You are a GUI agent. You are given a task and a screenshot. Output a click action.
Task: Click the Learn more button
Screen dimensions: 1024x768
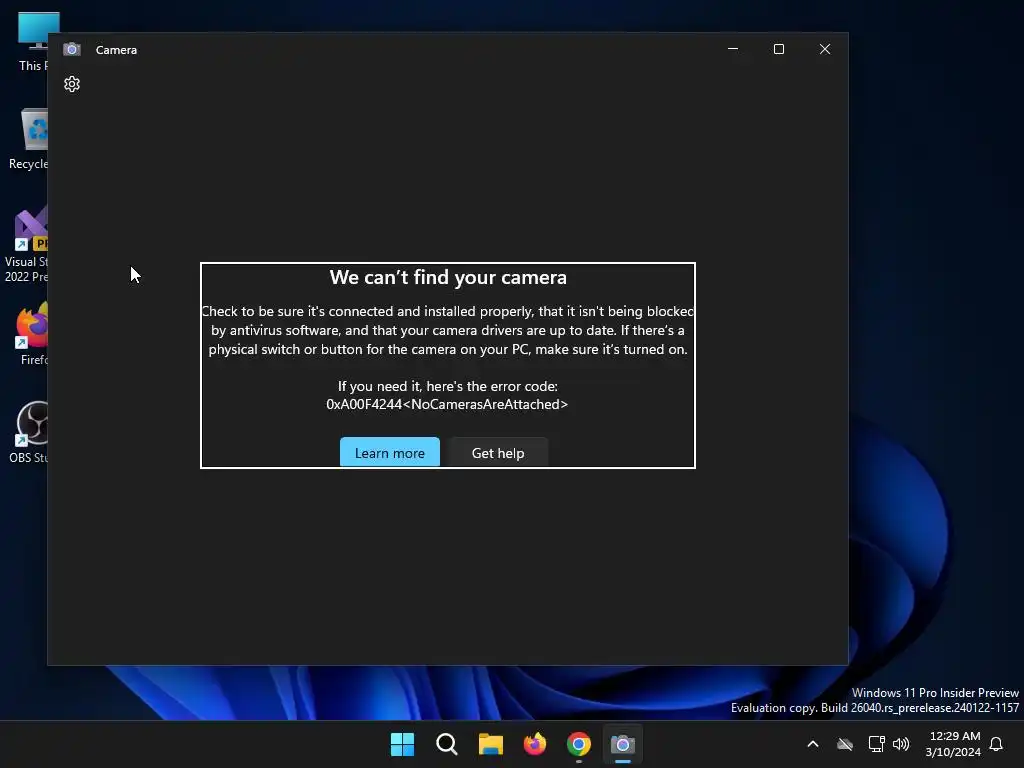[x=390, y=453]
